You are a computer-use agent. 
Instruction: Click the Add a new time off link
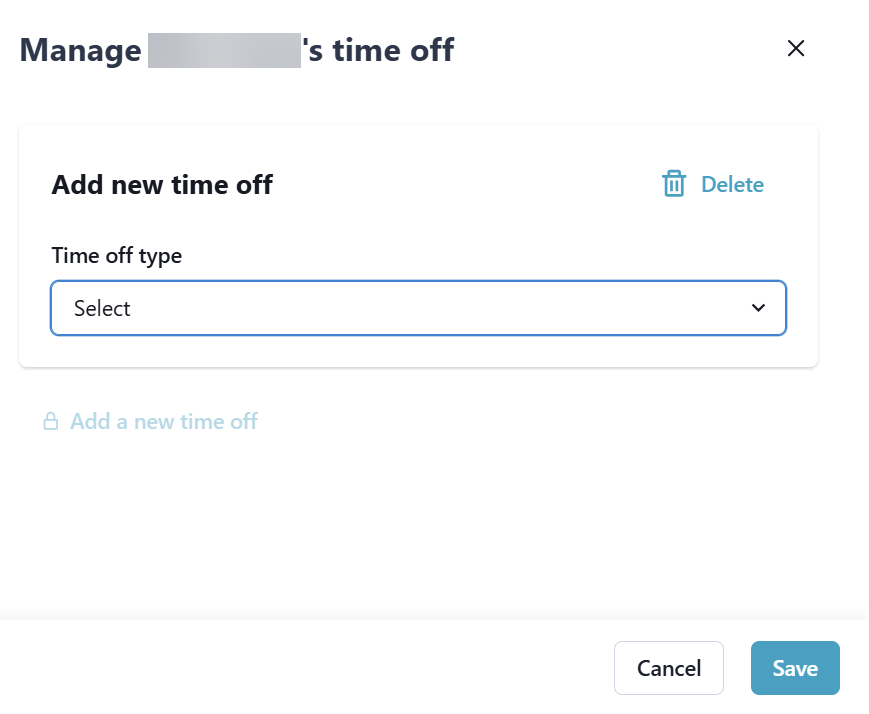[x=164, y=422]
